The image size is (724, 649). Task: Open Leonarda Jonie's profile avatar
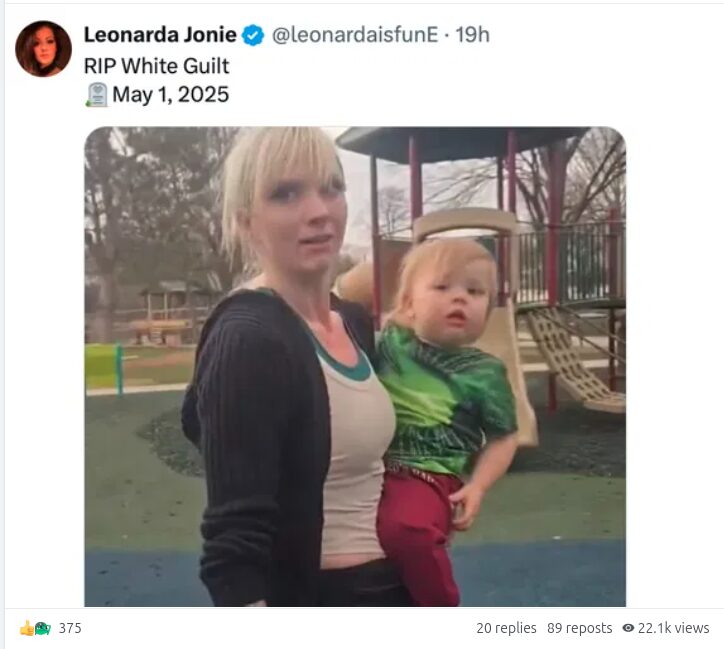(43, 48)
